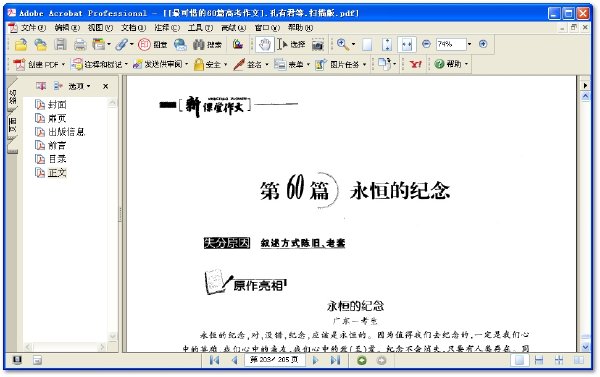The image size is (600, 377).
Task: Set actual size page view
Action: (x=367, y=45)
